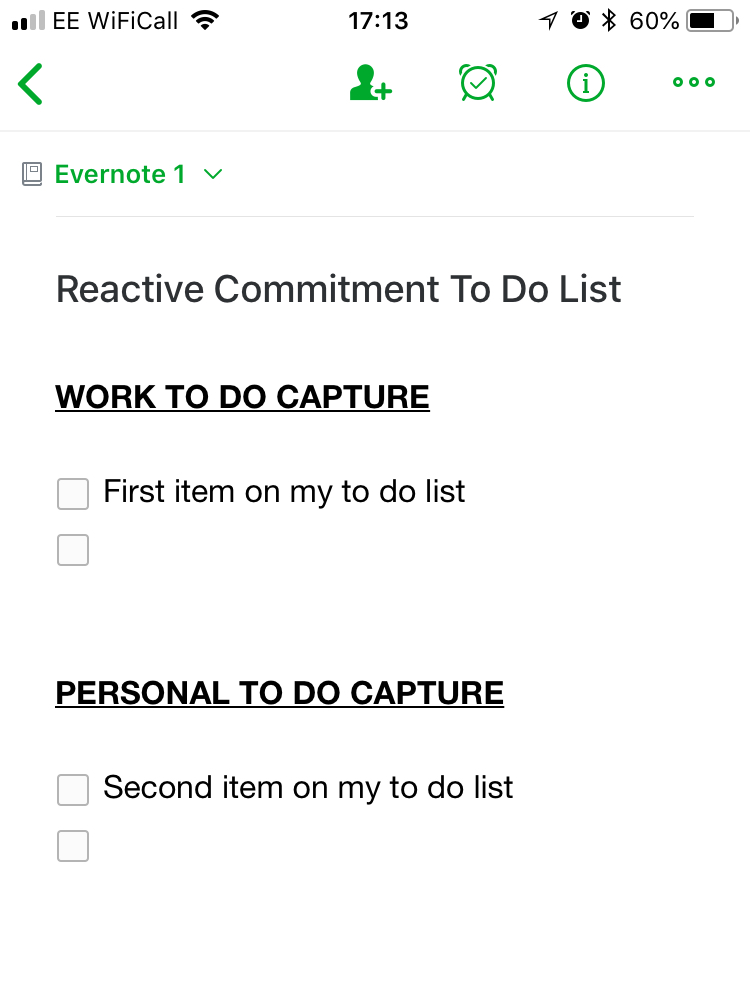Screen dimensions: 750x987
Task: Open the three-dot more options menu
Action: point(693,82)
